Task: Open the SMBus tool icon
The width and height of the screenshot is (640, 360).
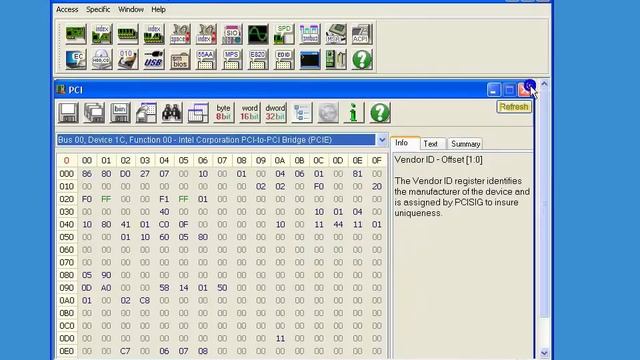Action: [x=310, y=34]
